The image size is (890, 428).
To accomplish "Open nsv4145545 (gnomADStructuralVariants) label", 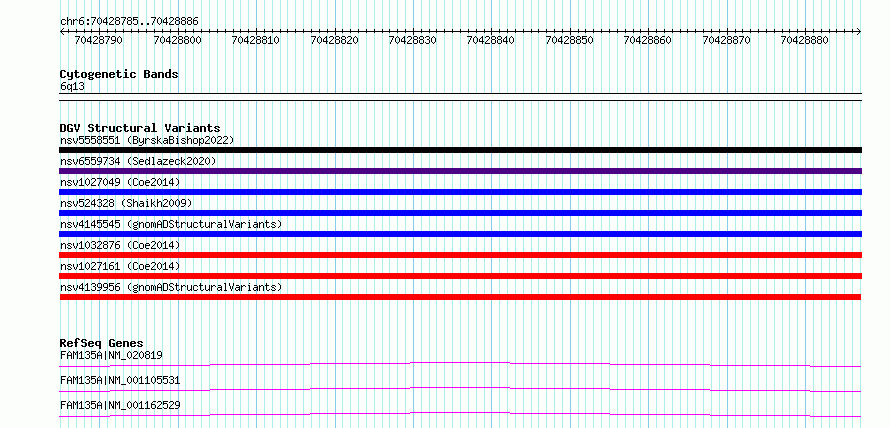I will click(x=171, y=224).
